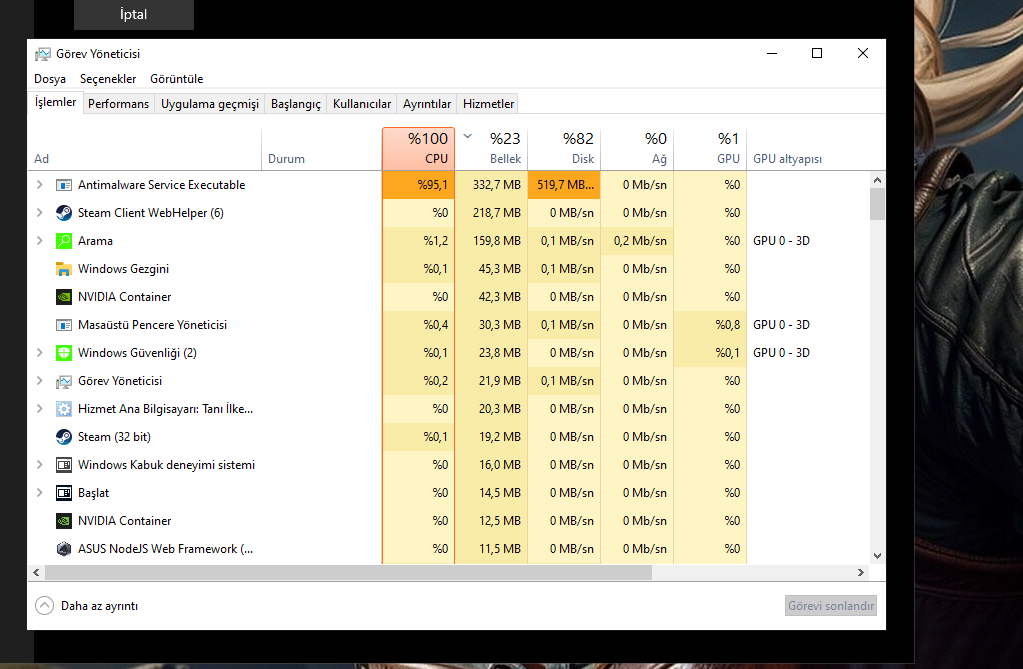Click the horizontal scrollbar right arrow
Screen dimensions: 1023x669
861,572
